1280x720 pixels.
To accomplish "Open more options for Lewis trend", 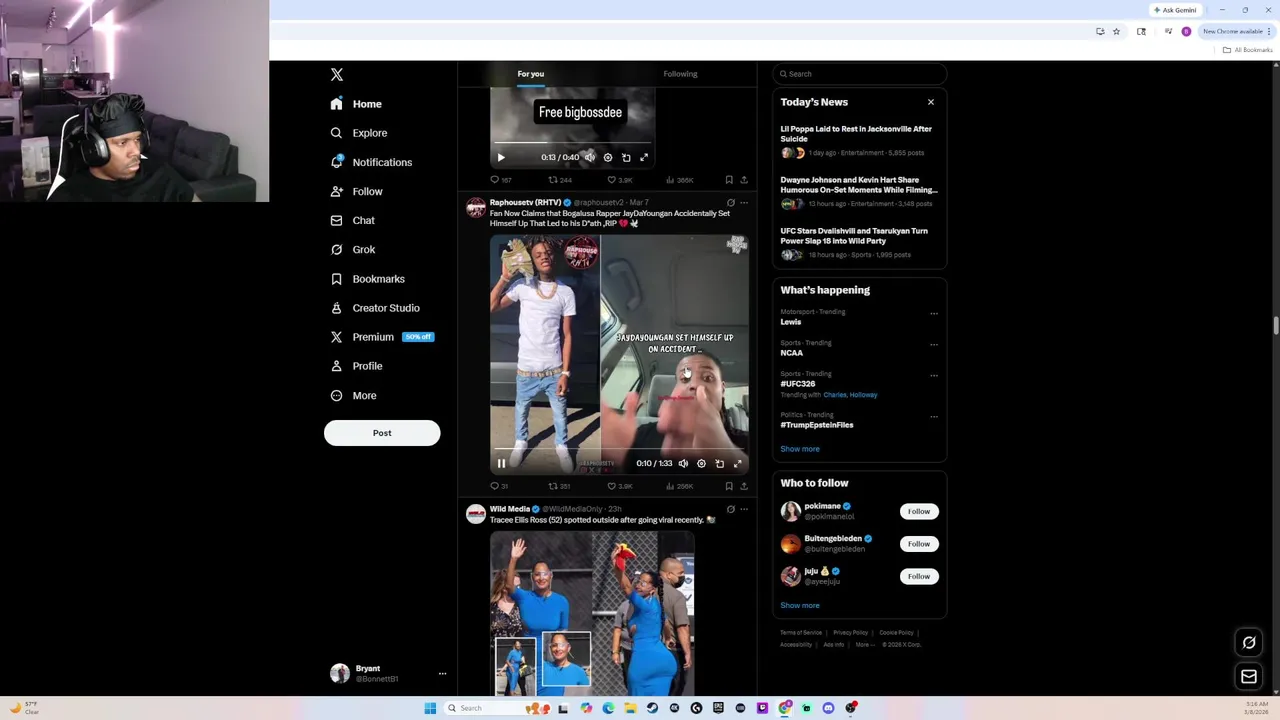I will (934, 313).
